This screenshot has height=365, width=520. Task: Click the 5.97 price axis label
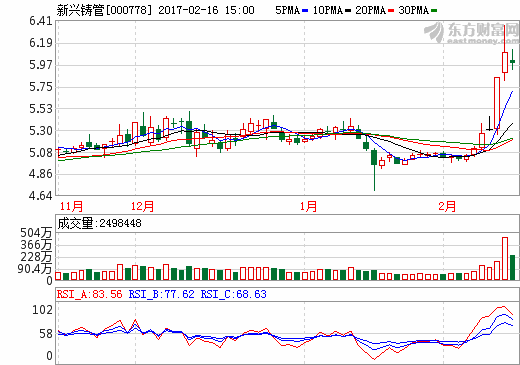tap(41, 65)
